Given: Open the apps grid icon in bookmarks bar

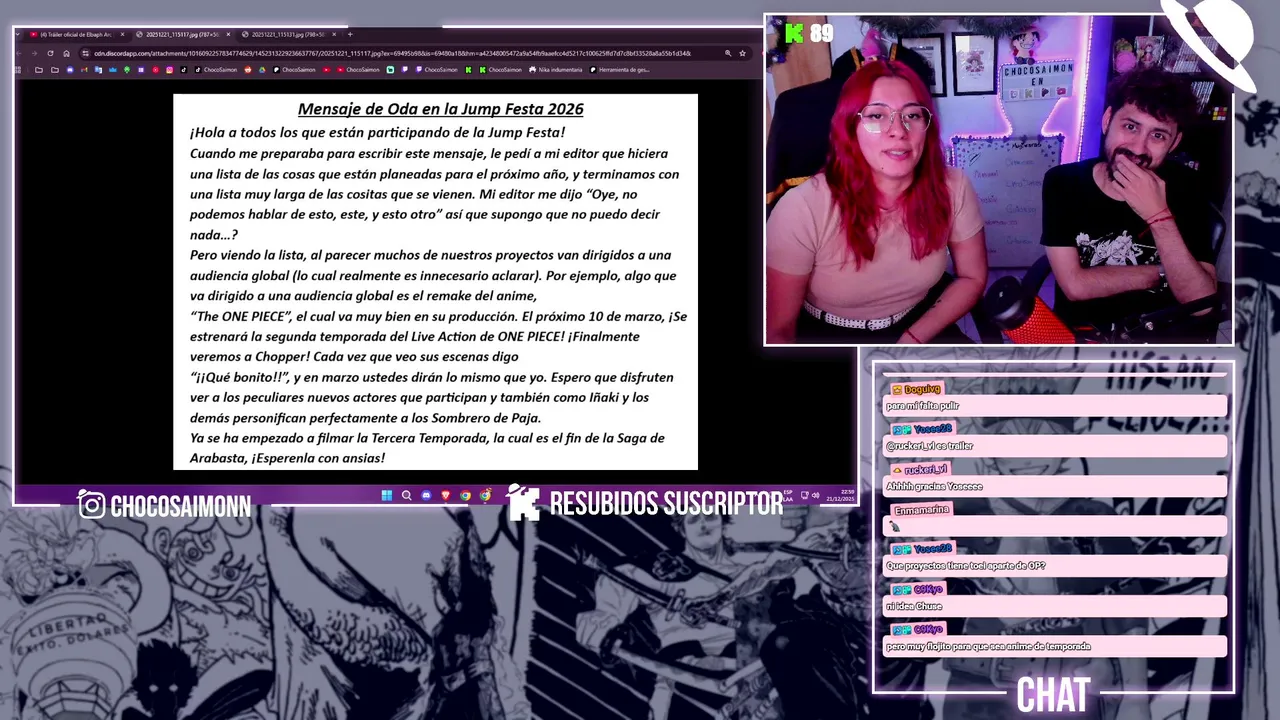Looking at the screenshot, I should (x=19, y=70).
